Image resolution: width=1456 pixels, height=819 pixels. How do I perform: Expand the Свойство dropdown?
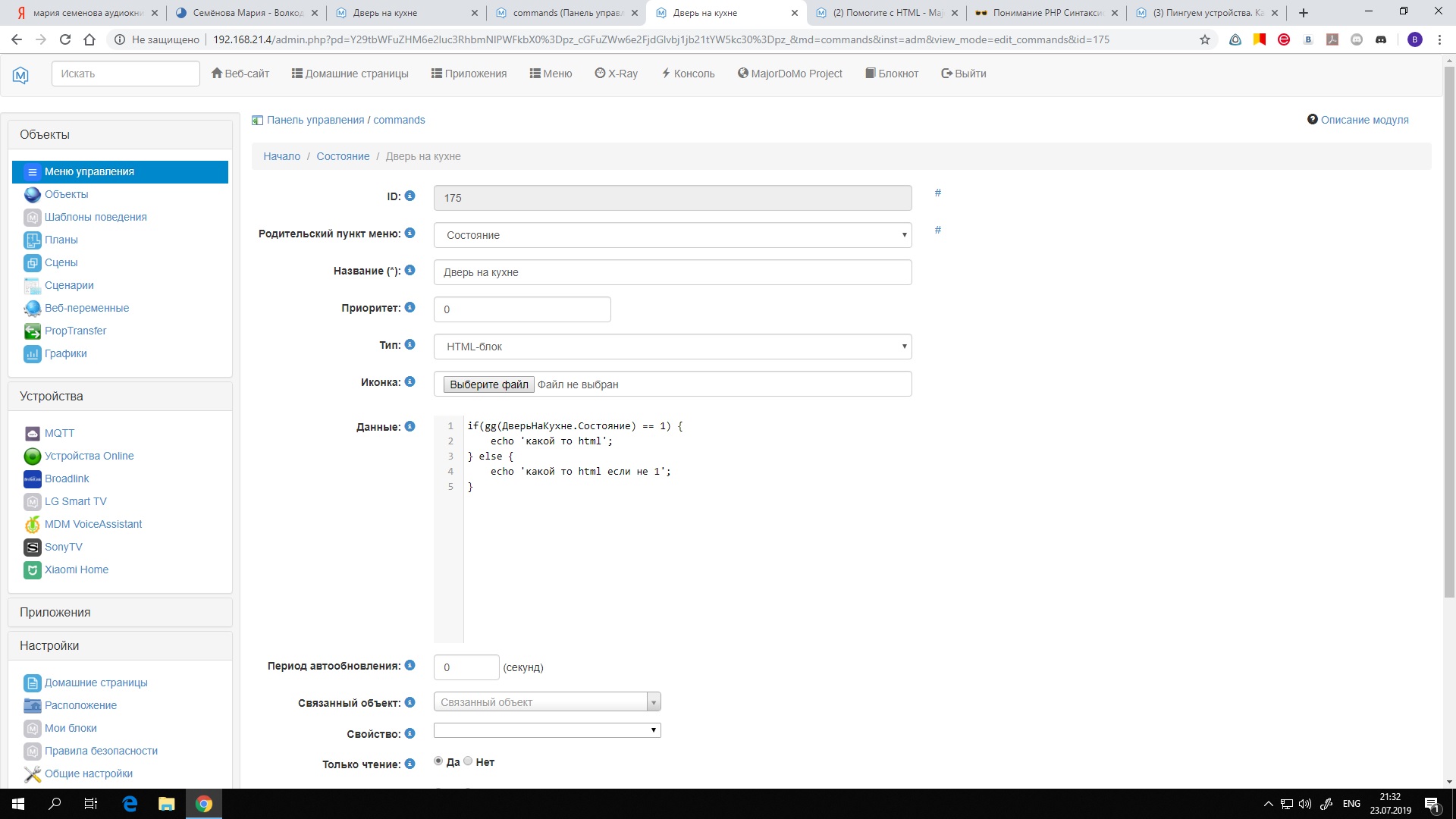click(x=547, y=730)
